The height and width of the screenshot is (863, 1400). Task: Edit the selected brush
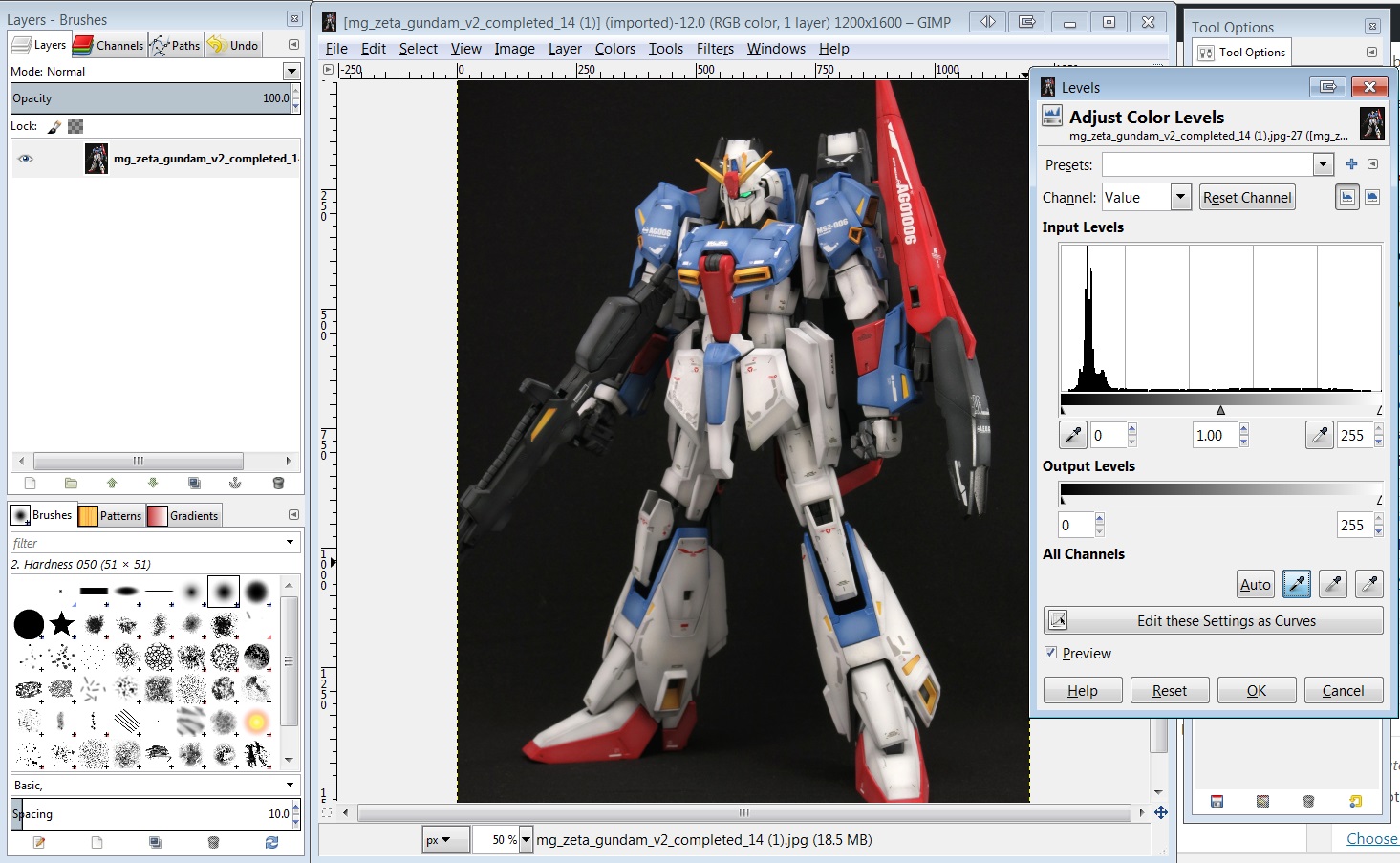[x=39, y=842]
